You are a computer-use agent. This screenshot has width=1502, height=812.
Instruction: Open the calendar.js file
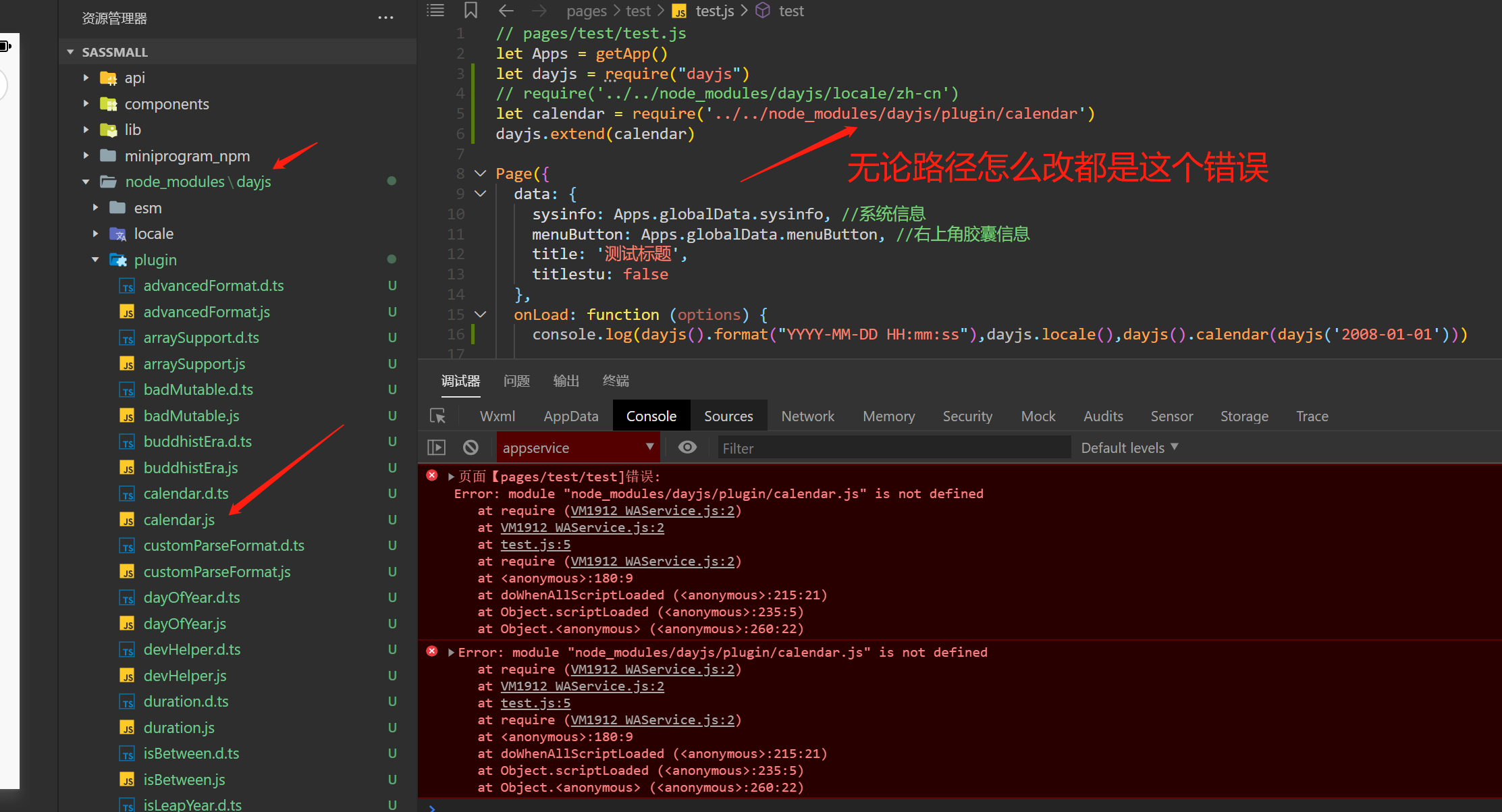[x=179, y=520]
